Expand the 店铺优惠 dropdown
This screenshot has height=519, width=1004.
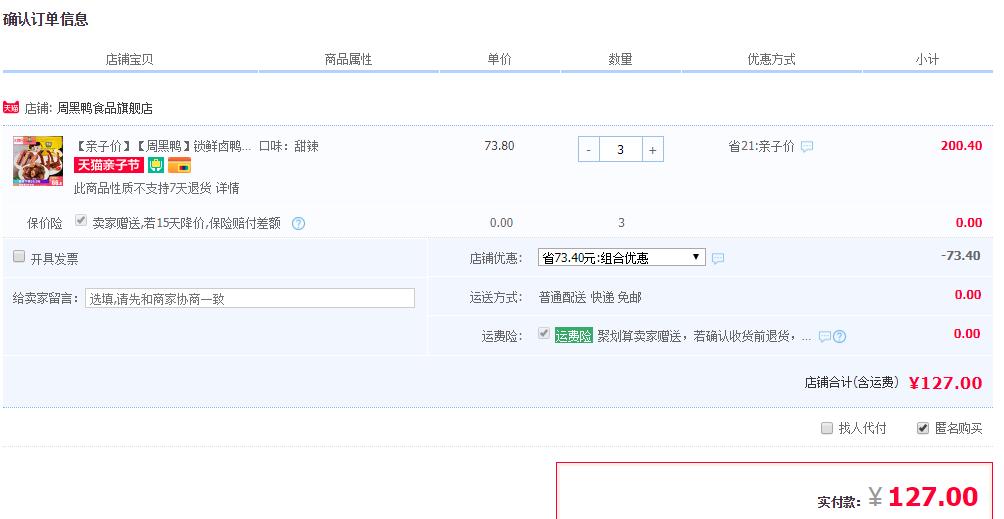coord(622,258)
